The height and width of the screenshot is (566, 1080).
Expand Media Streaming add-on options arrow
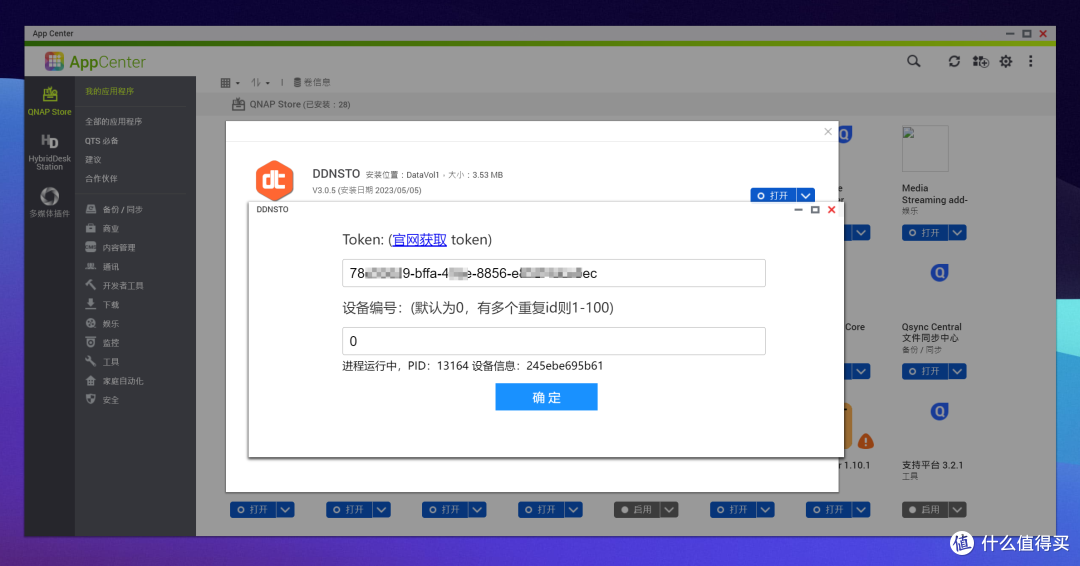point(957,233)
